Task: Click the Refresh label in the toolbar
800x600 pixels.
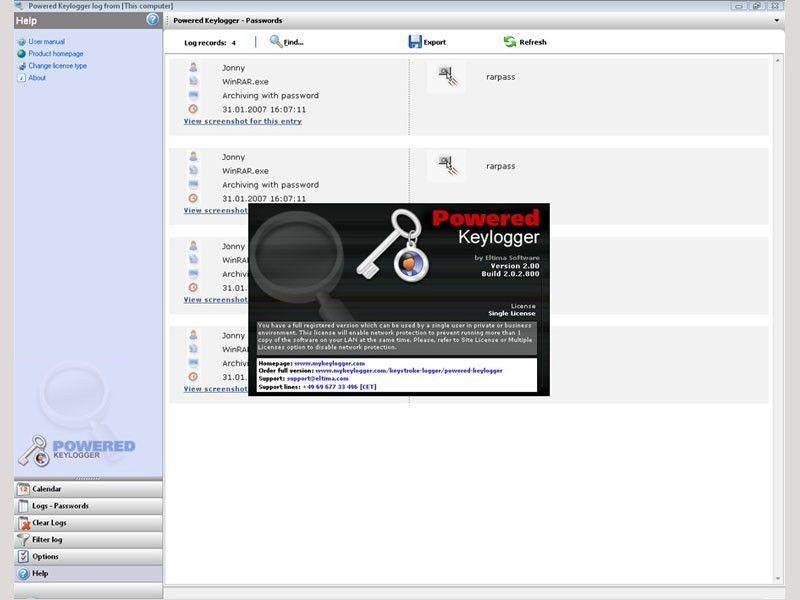Action: [533, 42]
